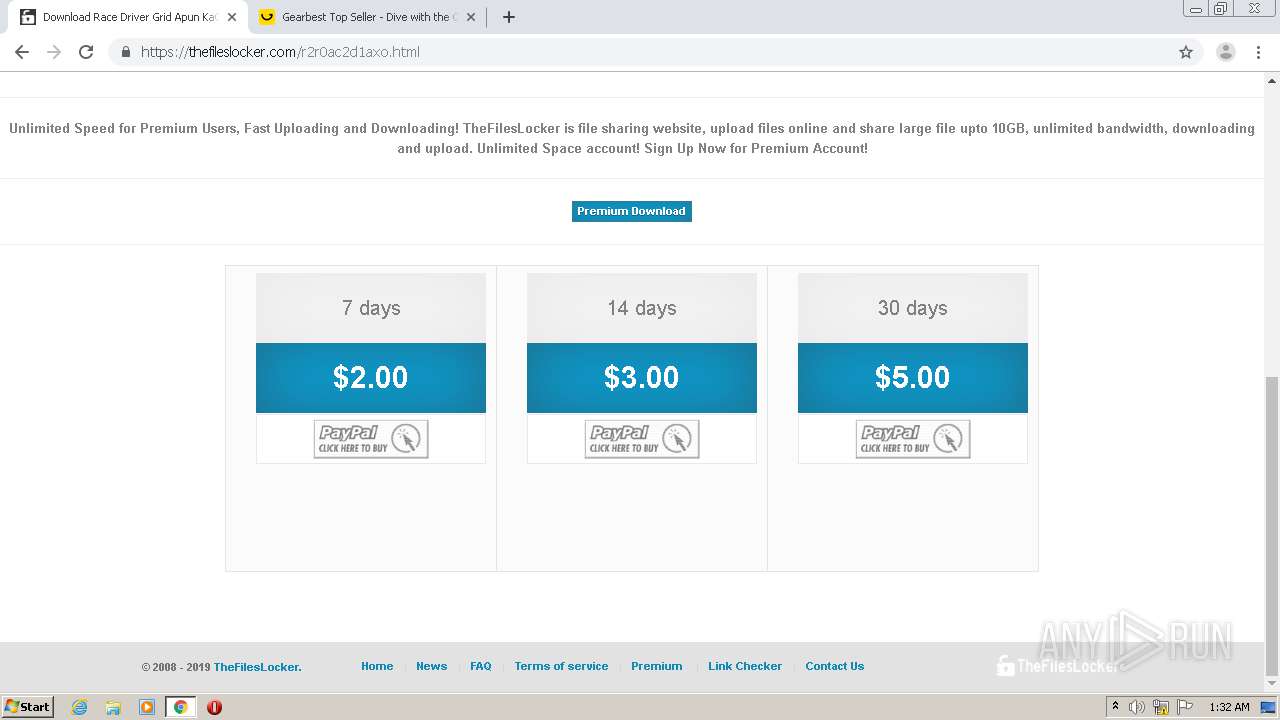This screenshot has height=720, width=1280.
Task: Open Windows Media Player taskbar icon
Action: [147, 707]
